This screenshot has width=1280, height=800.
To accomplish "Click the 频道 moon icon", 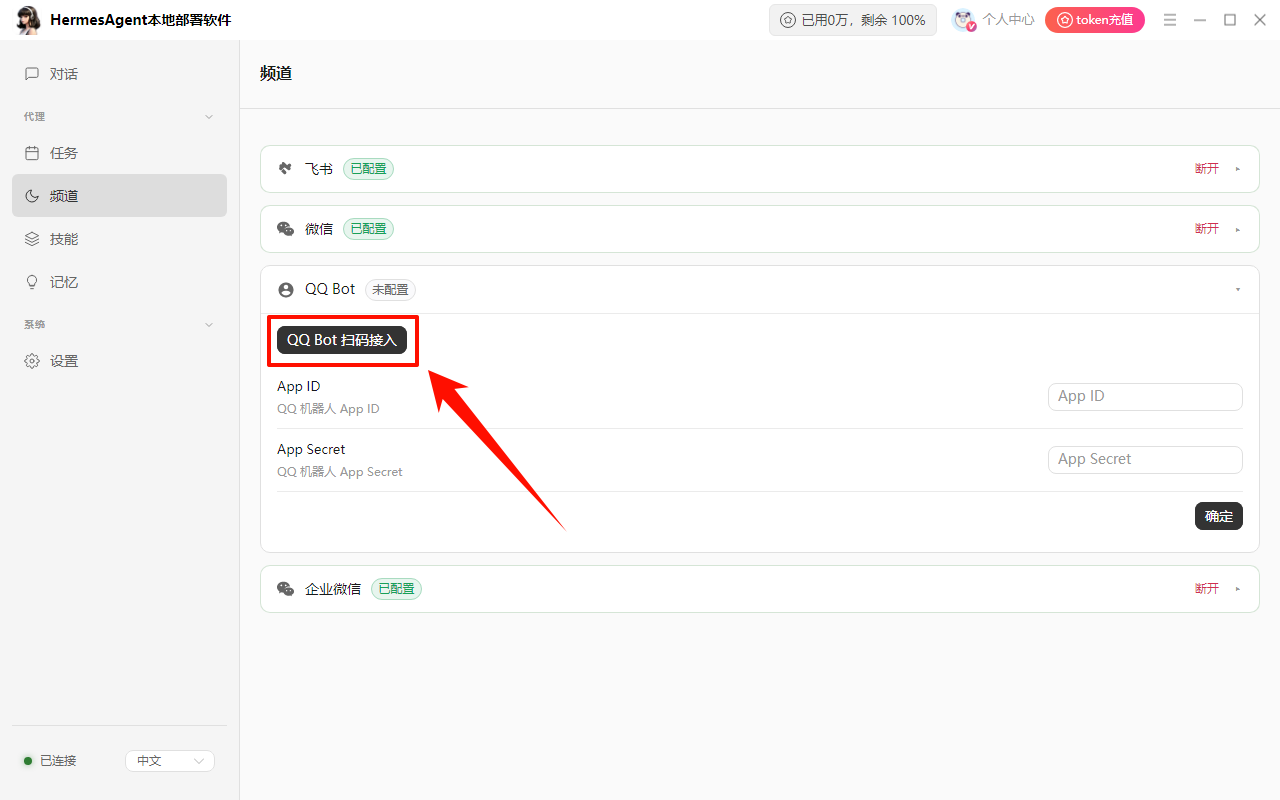I will tap(32, 196).
